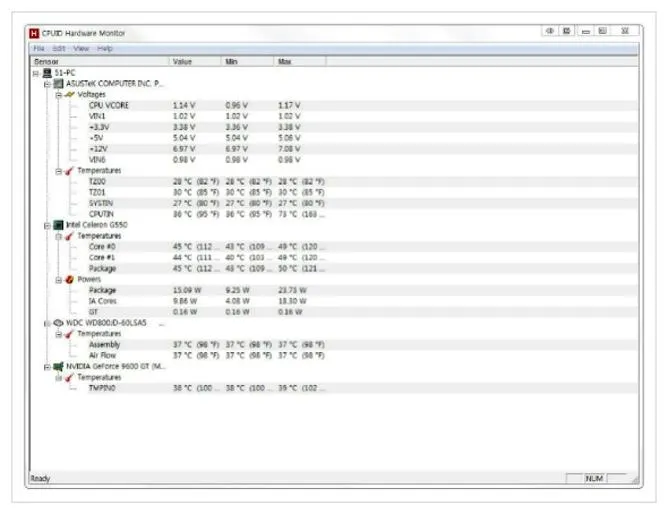Collapse the NVIDIA Temperatures group
Viewport: 668px width, 514px height.
58,378
